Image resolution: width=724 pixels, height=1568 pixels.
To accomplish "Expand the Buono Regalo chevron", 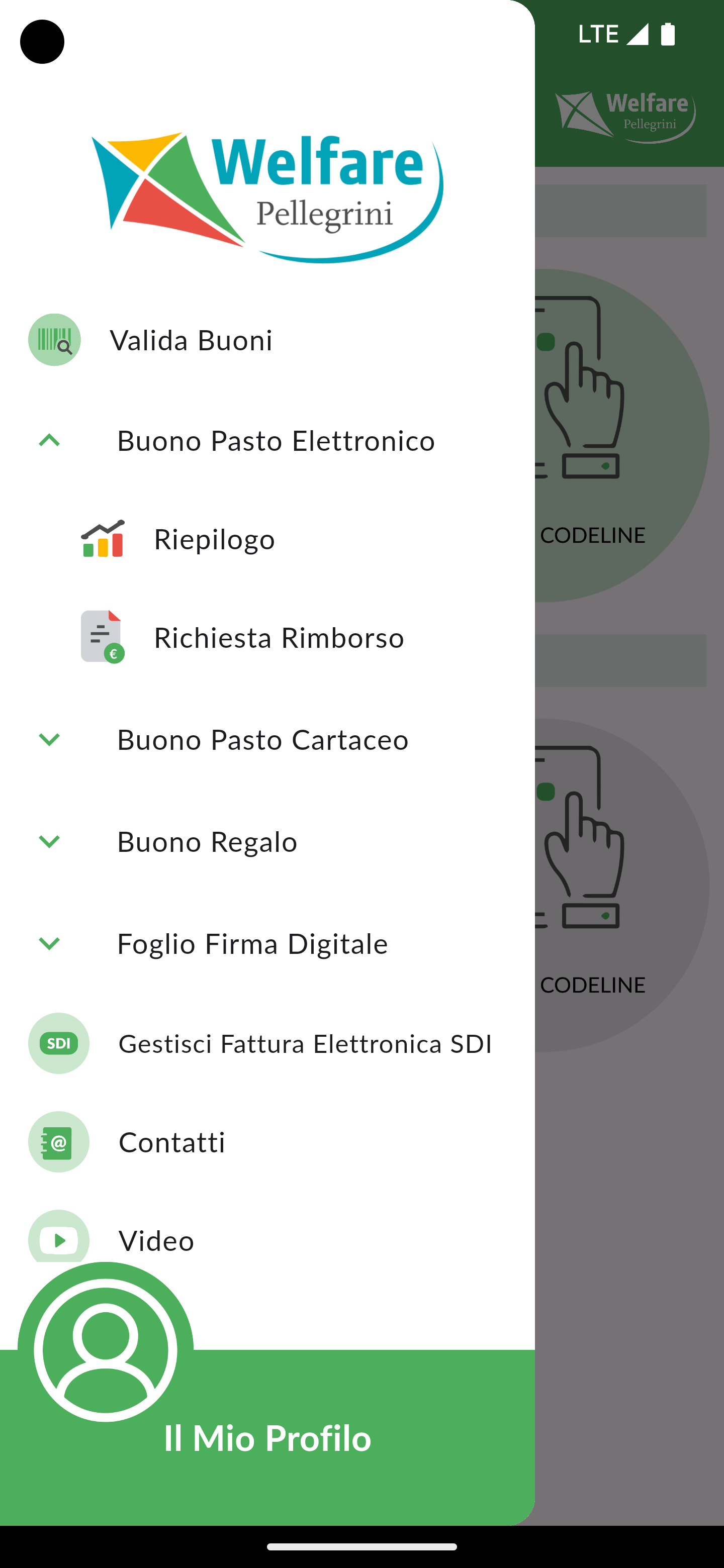I will click(49, 841).
